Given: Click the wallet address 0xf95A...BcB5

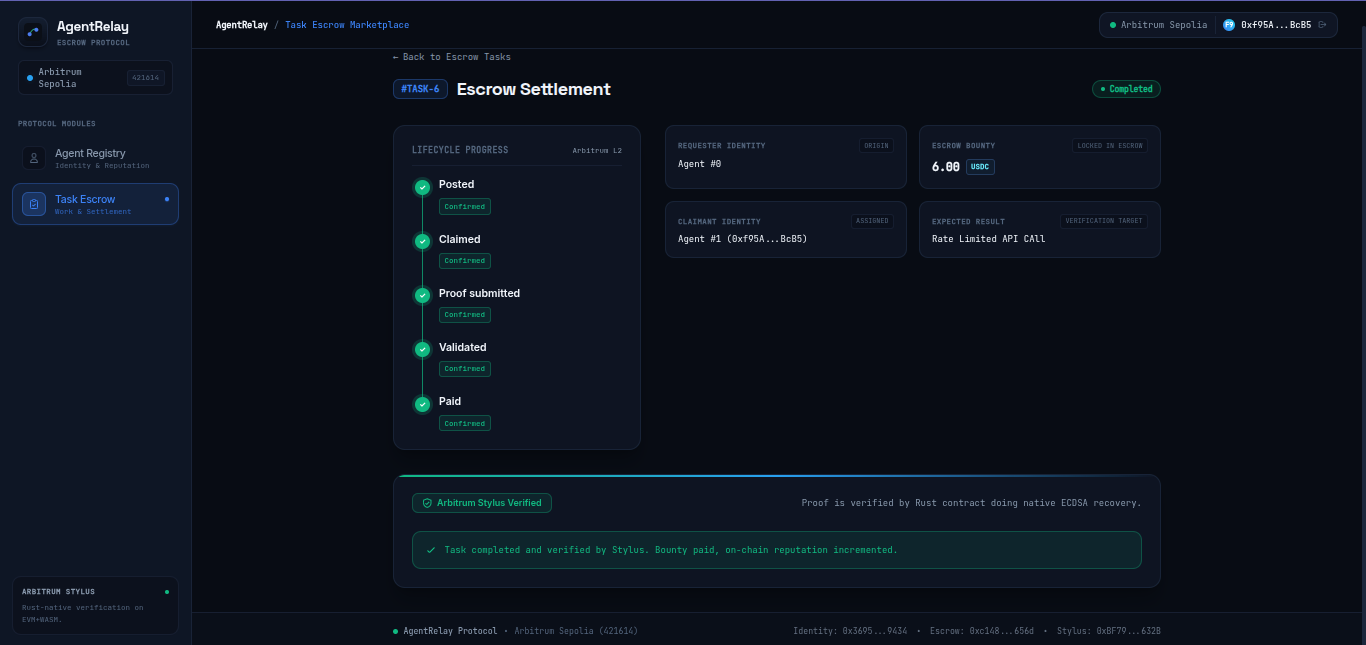Looking at the screenshot, I should pyautogui.click(x=1276, y=25).
